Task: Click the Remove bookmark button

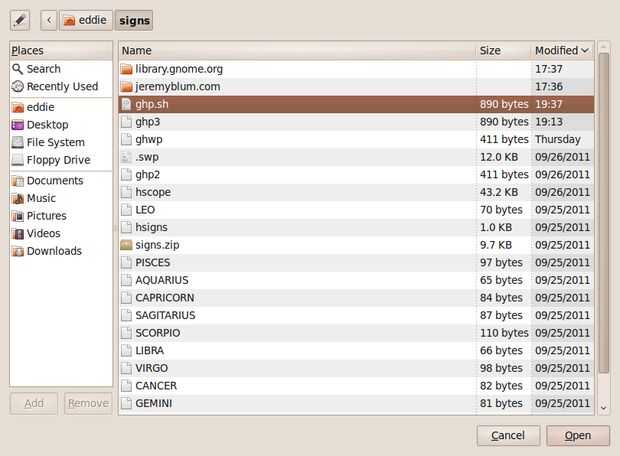Action: [x=89, y=403]
